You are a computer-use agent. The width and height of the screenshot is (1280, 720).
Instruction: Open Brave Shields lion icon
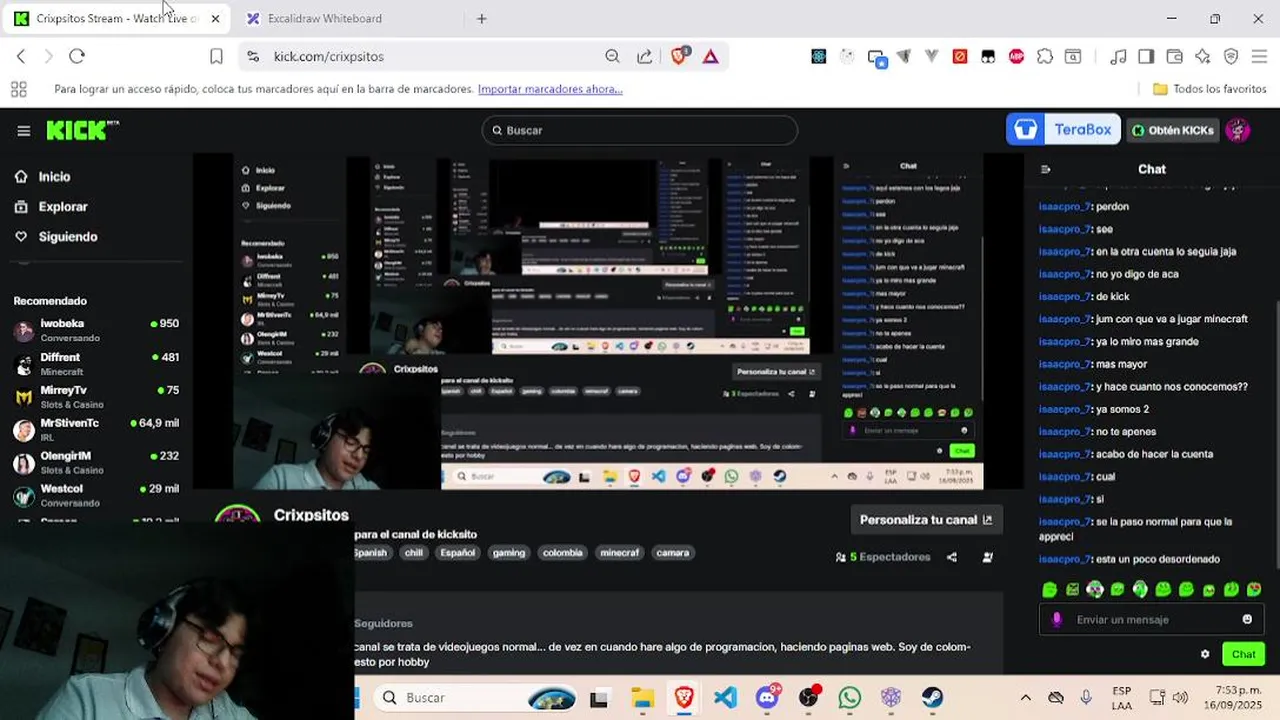click(x=679, y=56)
